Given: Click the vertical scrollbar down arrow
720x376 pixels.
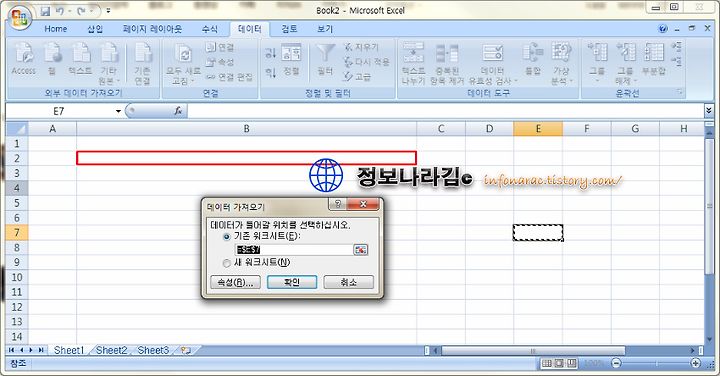Looking at the screenshot, I should [709, 340].
